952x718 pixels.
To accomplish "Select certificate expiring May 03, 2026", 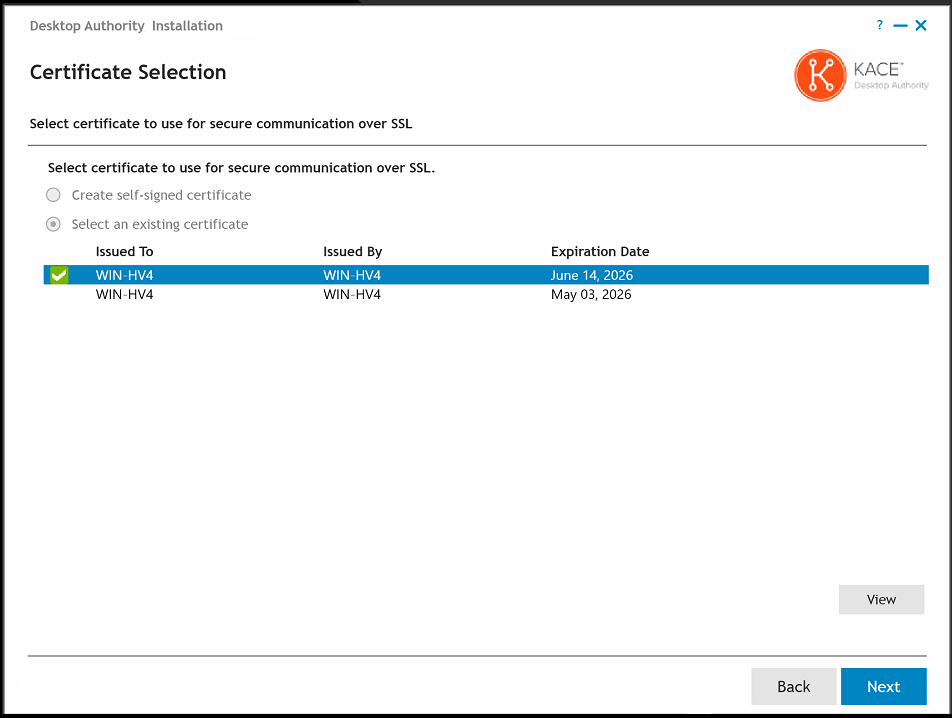I will point(591,295).
